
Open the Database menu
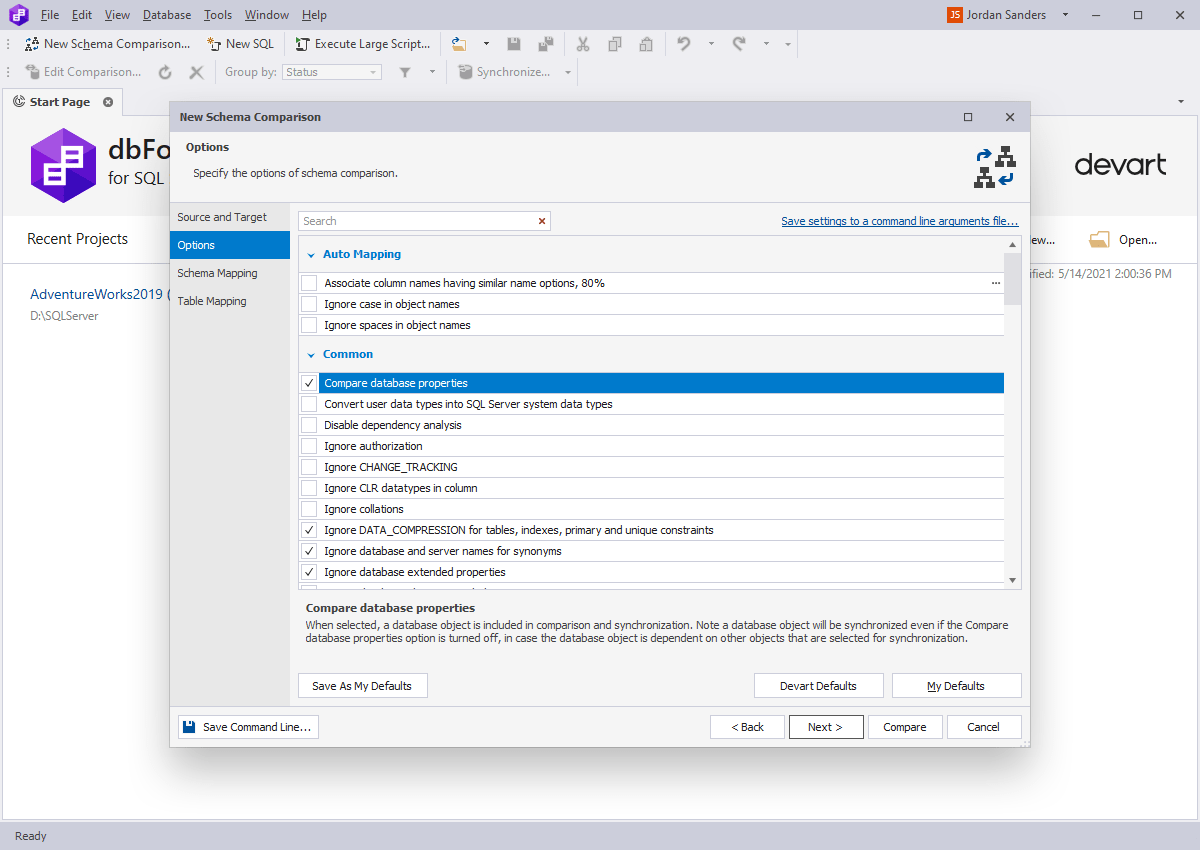point(166,14)
